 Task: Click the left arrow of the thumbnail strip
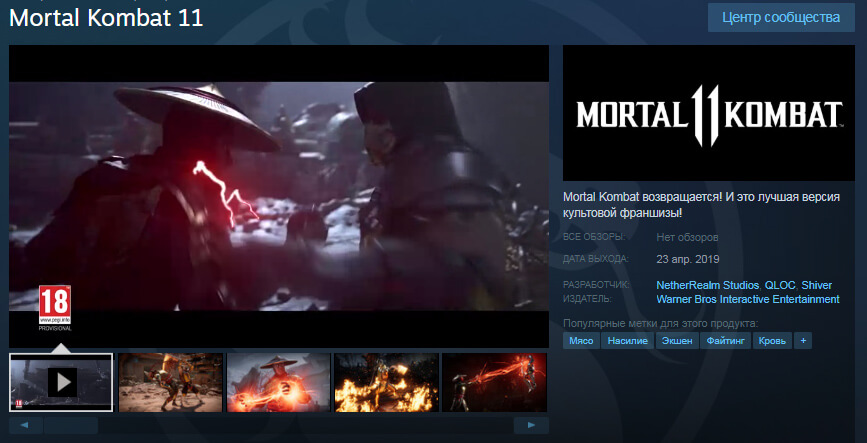pos(25,425)
